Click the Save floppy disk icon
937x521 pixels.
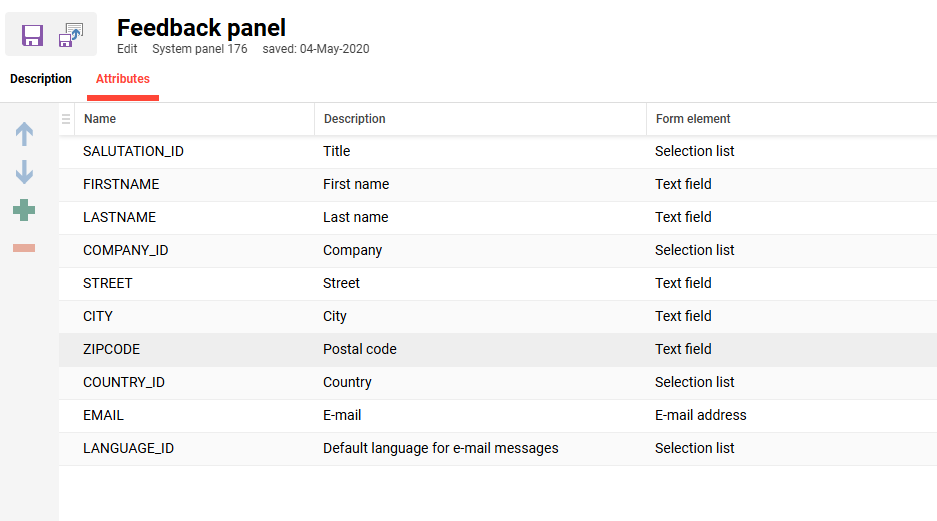point(33,35)
